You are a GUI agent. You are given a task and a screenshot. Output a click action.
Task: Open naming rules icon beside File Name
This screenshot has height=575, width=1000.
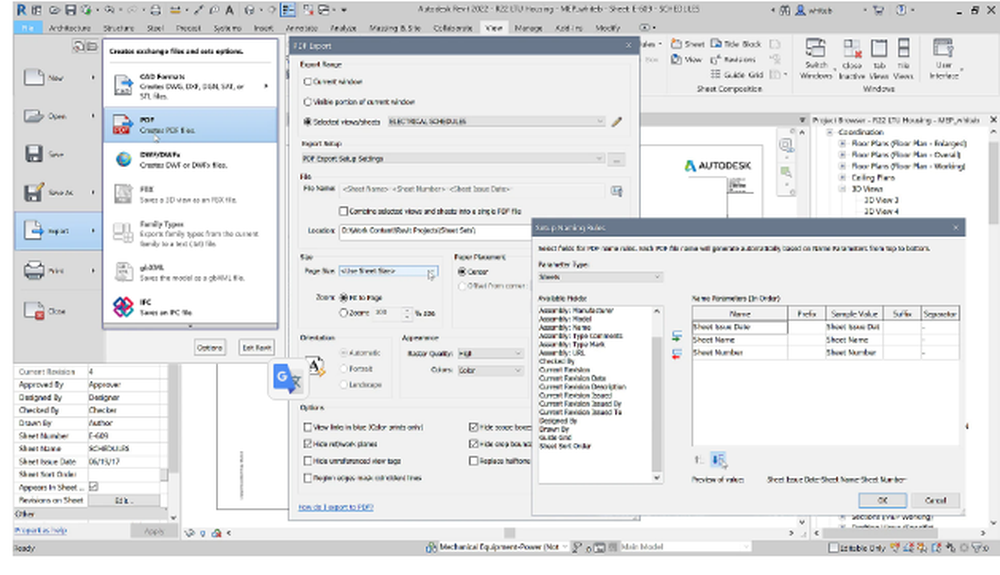tap(616, 191)
